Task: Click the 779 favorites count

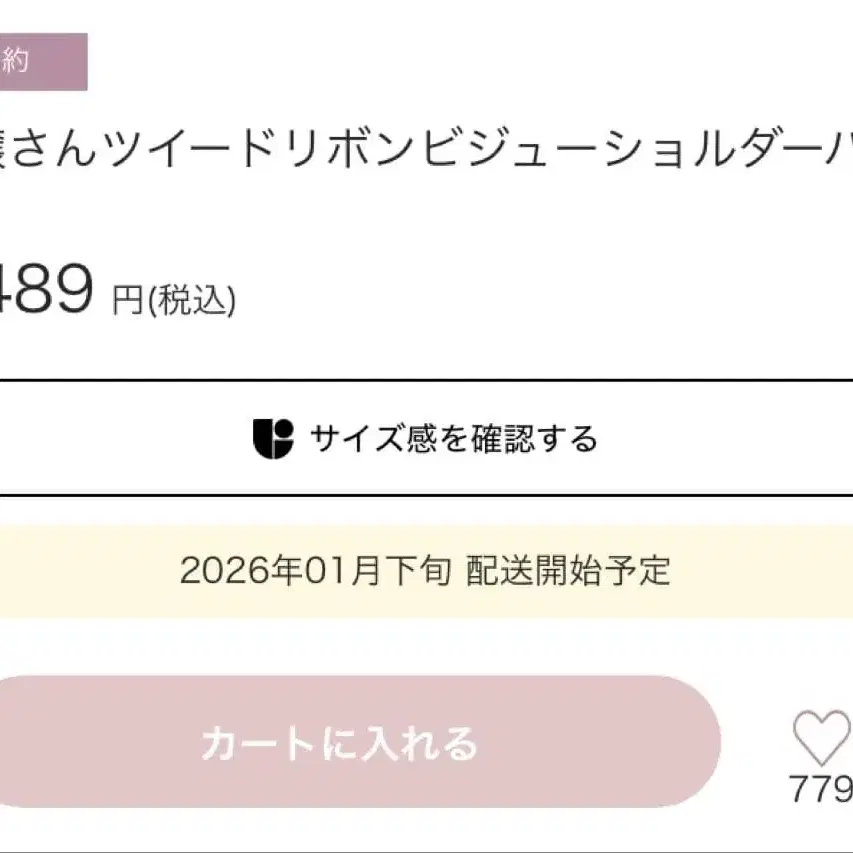Action: point(820,790)
